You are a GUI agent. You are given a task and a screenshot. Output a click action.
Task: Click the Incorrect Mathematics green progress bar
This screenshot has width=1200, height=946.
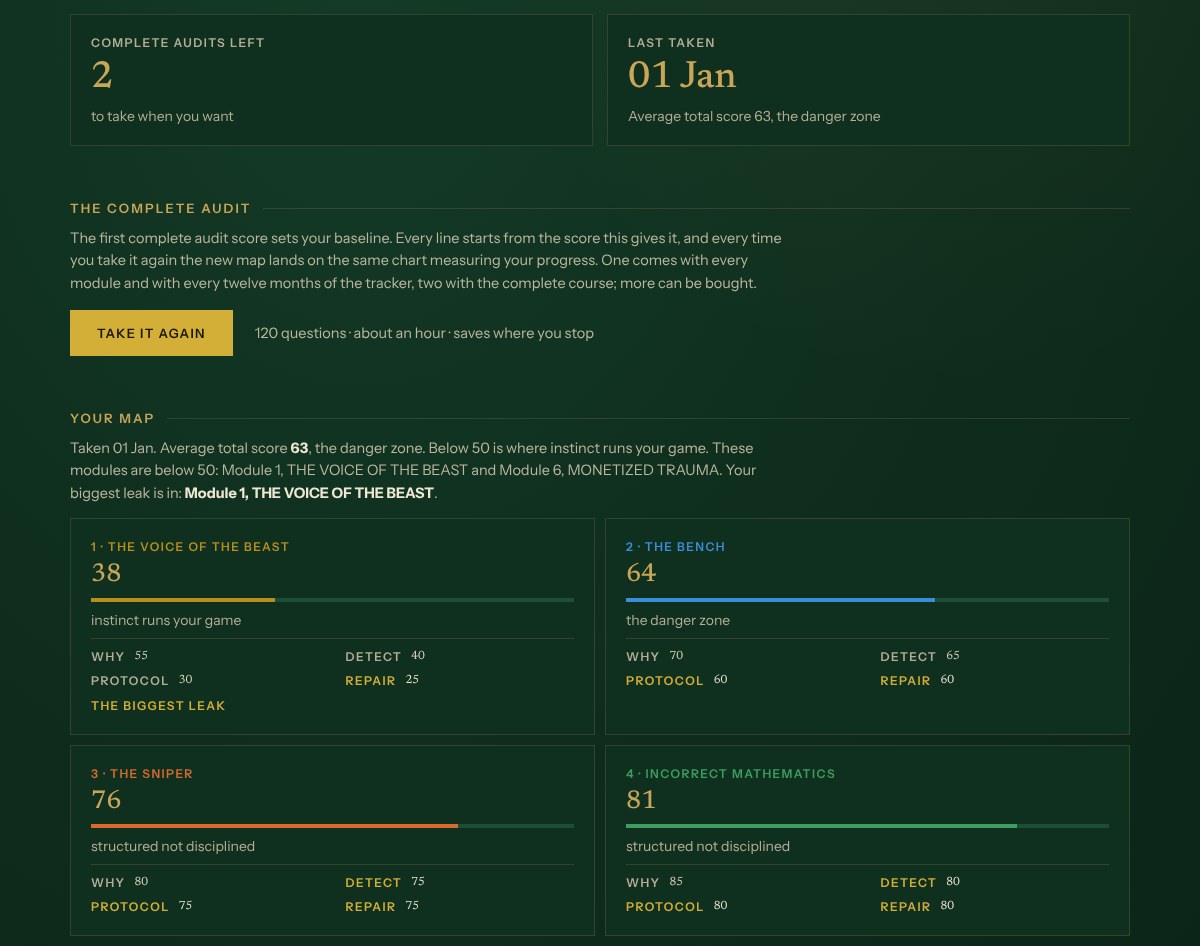pos(867,826)
